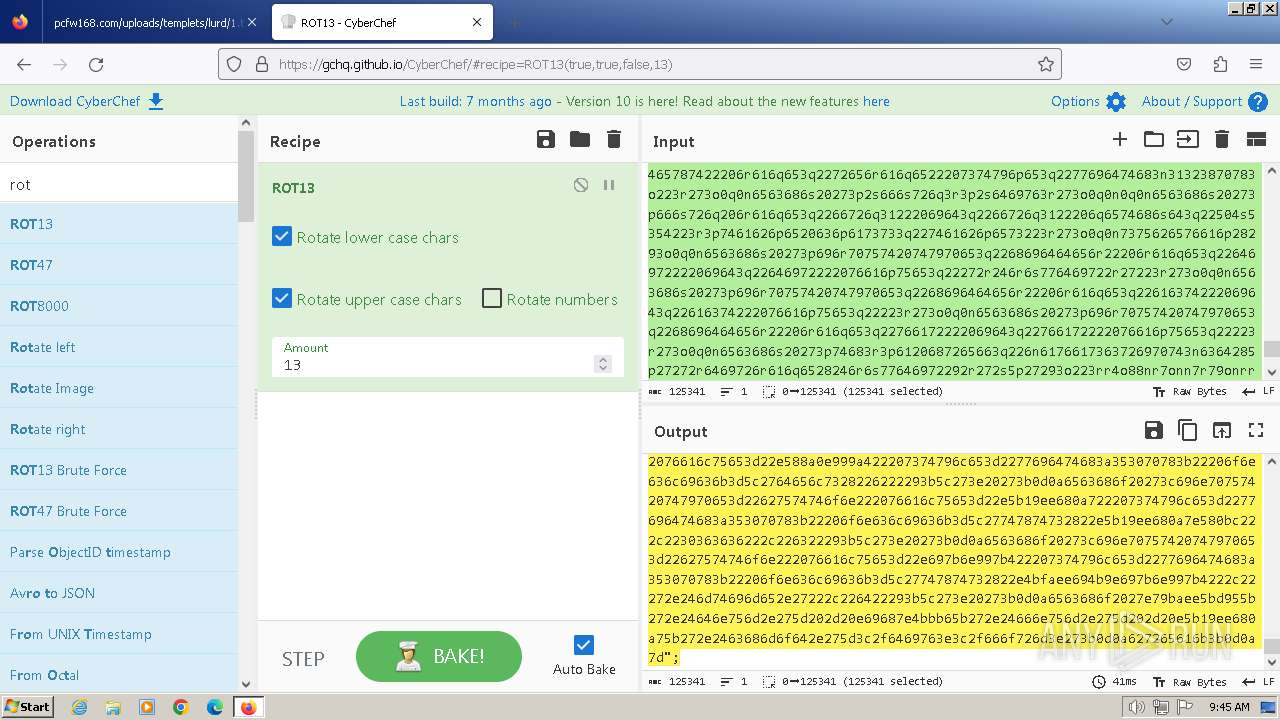Clear recipe with trash icon
This screenshot has width=1280, height=720.
point(614,140)
